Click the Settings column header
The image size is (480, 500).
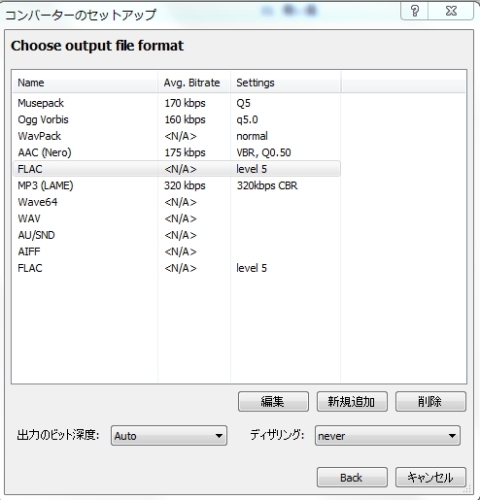[285, 82]
